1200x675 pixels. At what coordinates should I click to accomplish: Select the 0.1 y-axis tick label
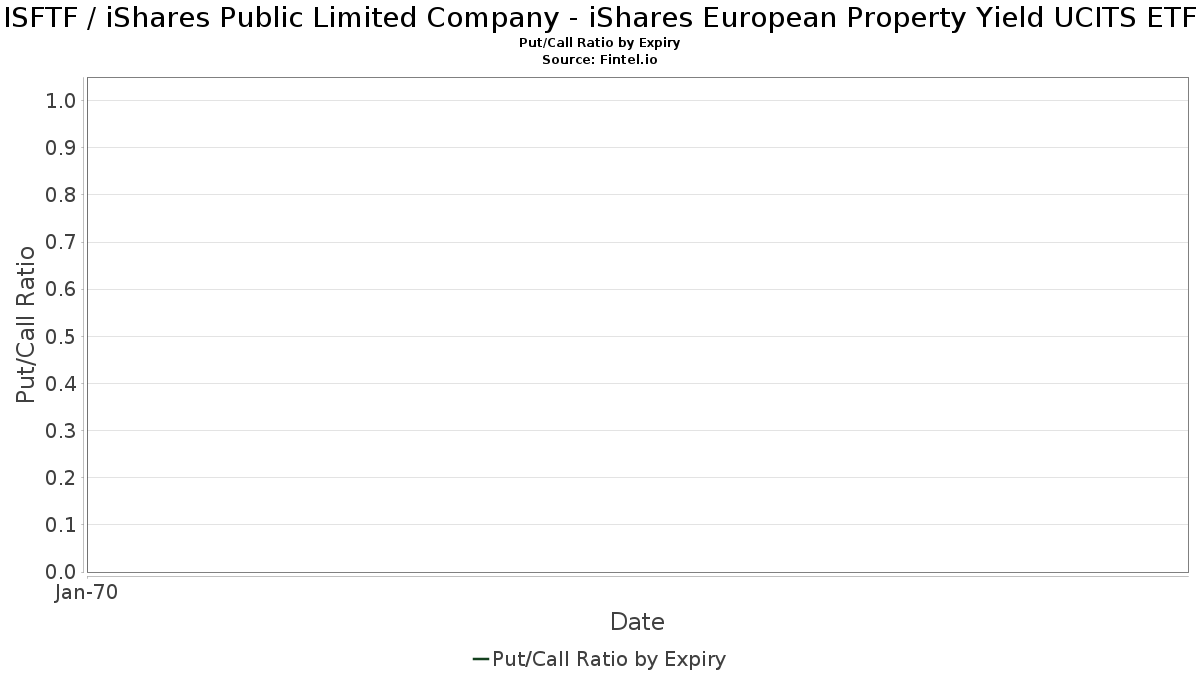62,525
